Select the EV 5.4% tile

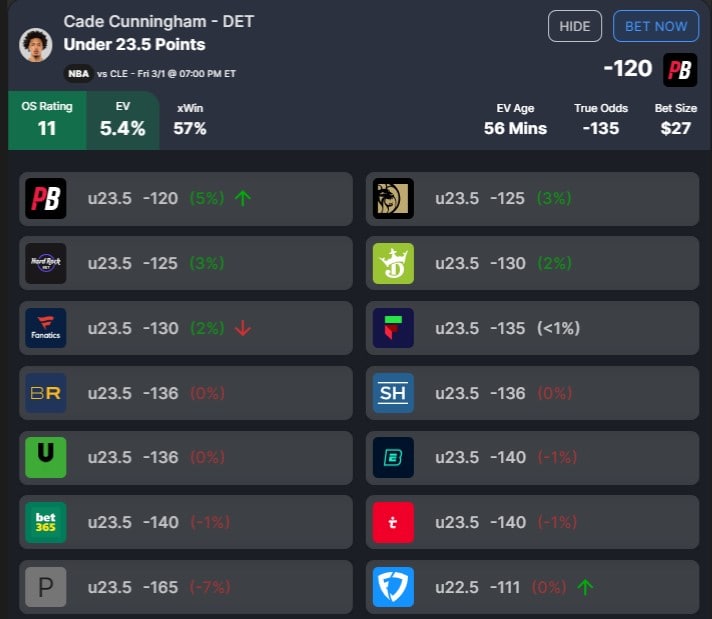click(123, 120)
